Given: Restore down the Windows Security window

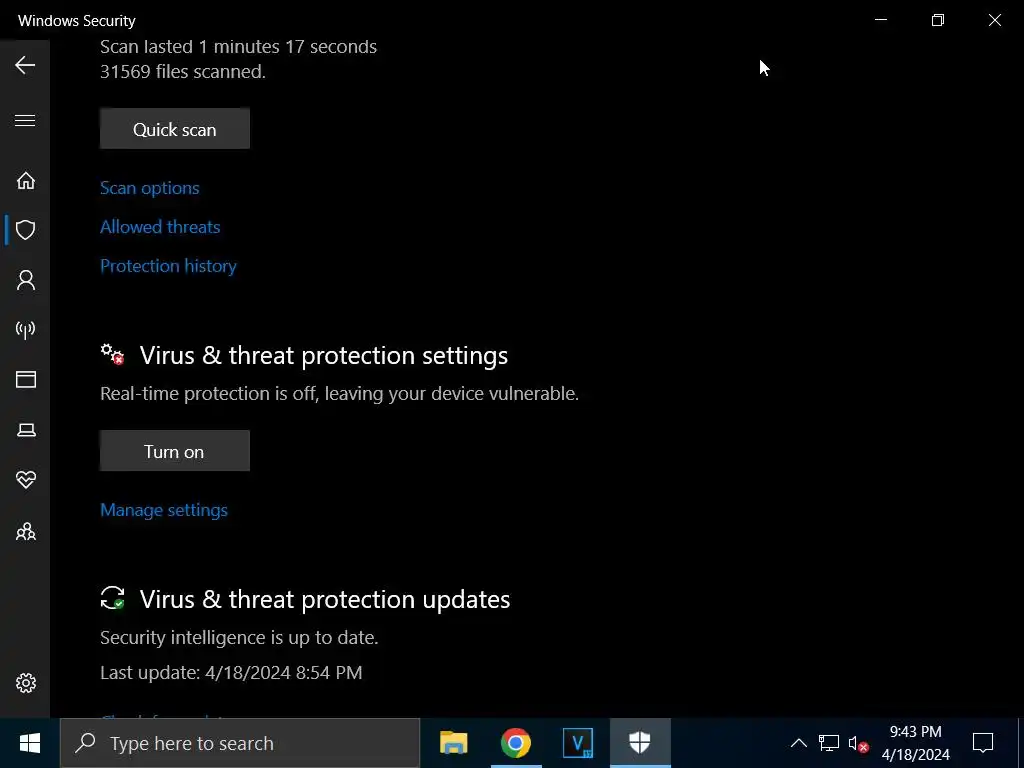Looking at the screenshot, I should click(938, 20).
